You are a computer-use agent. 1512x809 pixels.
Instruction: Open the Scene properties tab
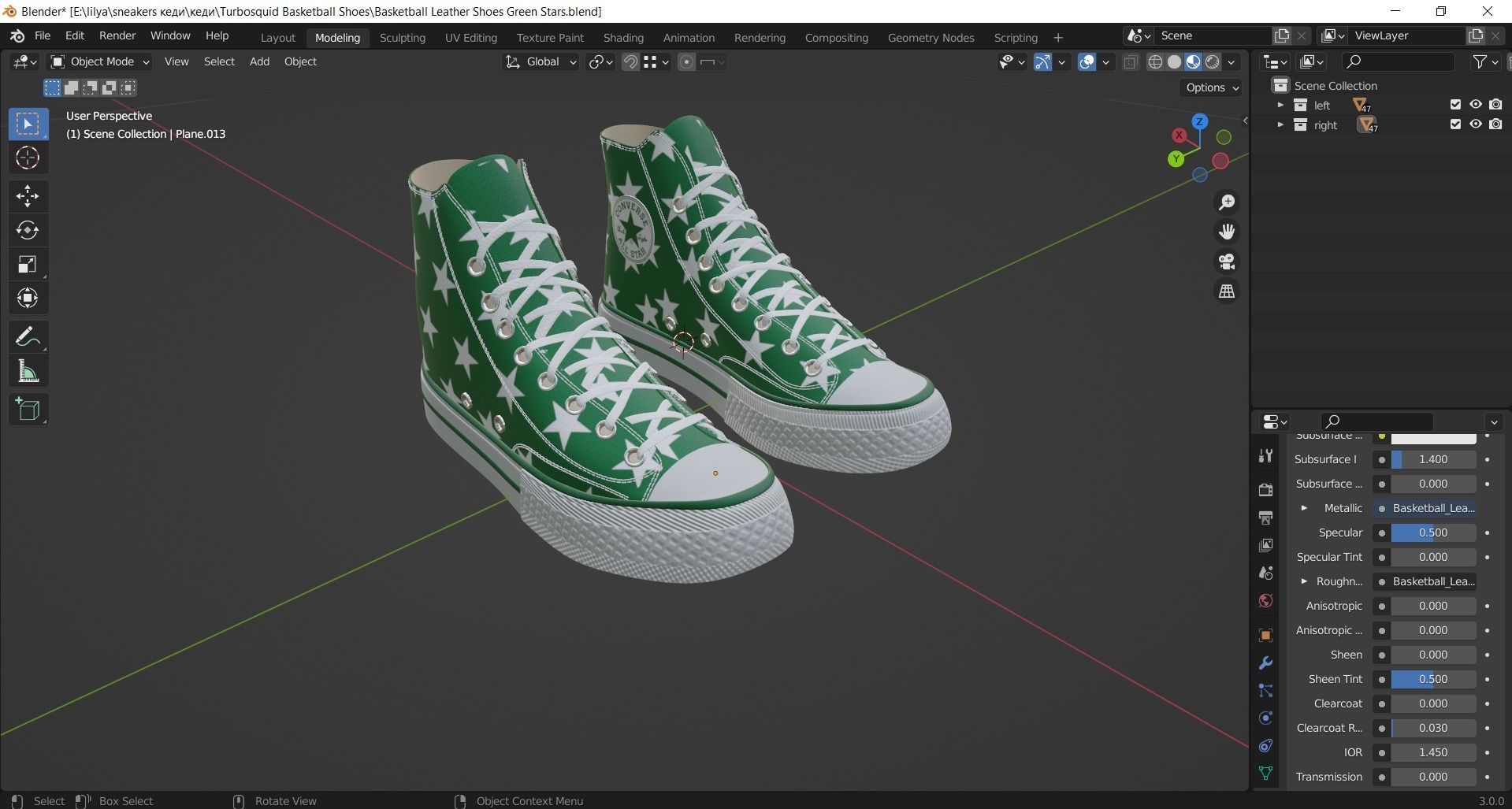(x=1265, y=573)
